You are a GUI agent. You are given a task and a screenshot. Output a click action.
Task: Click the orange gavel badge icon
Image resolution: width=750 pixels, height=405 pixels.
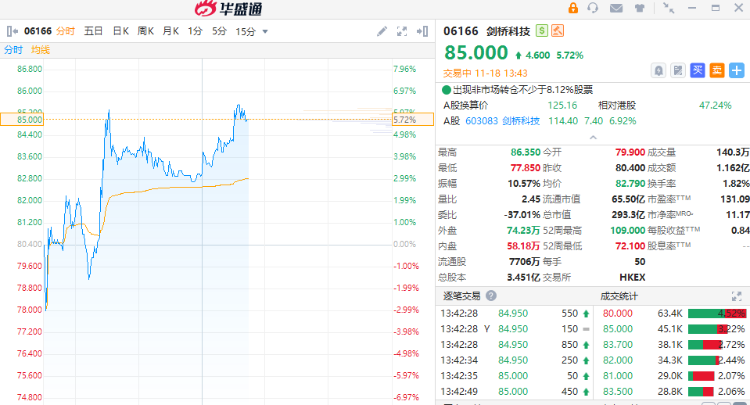click(x=557, y=31)
